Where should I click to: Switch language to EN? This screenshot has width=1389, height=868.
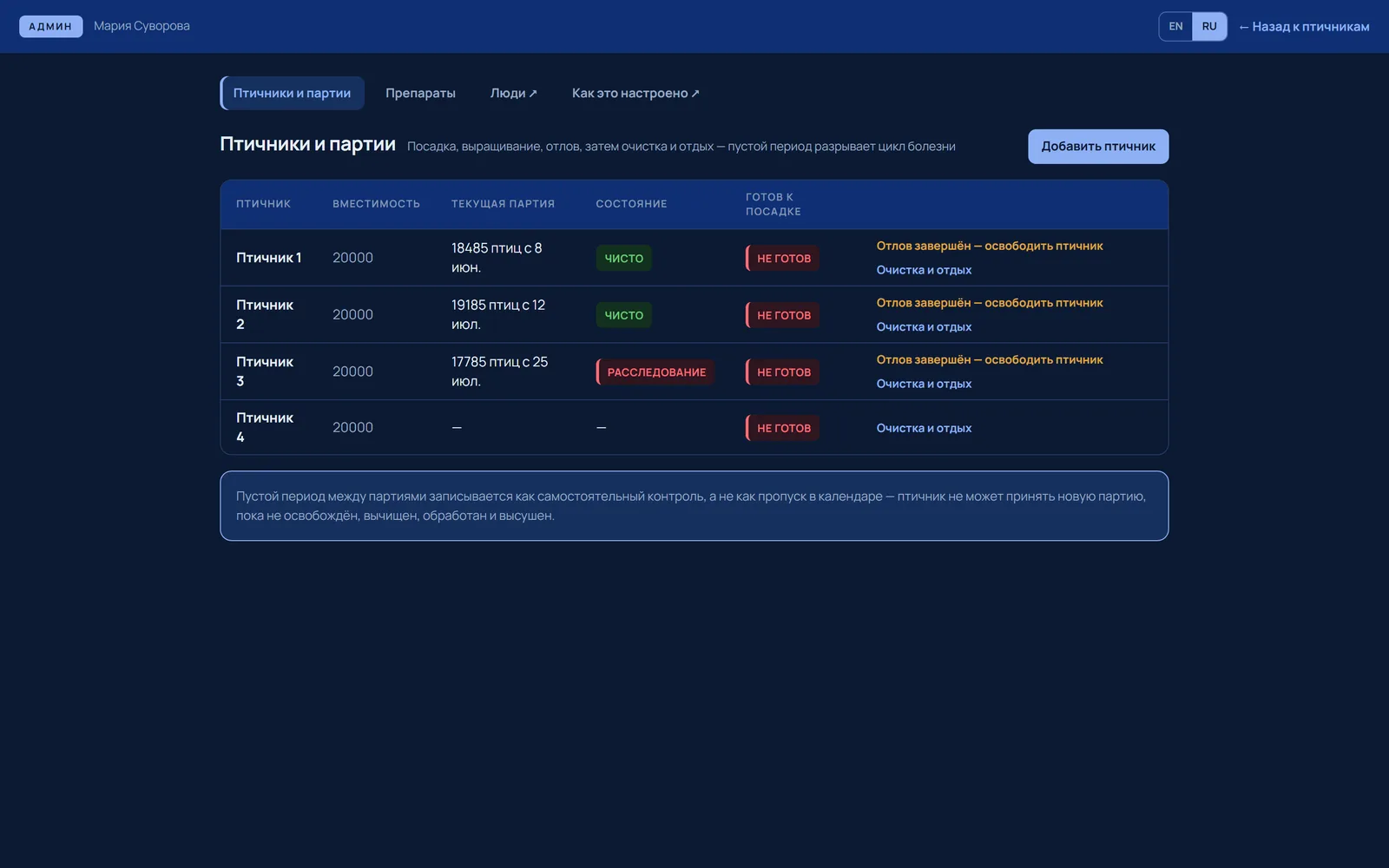pos(1175,26)
